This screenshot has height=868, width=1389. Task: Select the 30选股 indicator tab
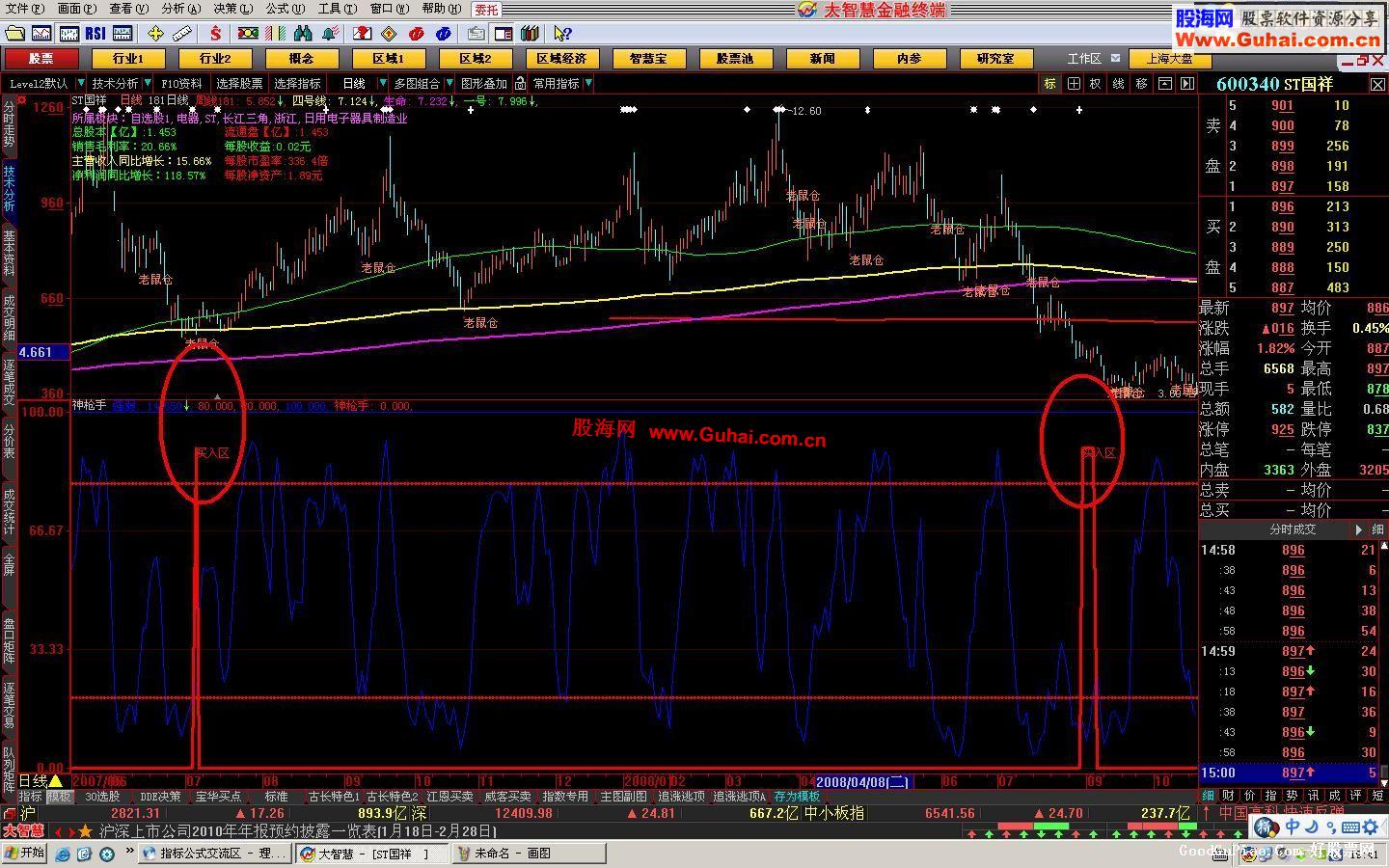pos(102,797)
